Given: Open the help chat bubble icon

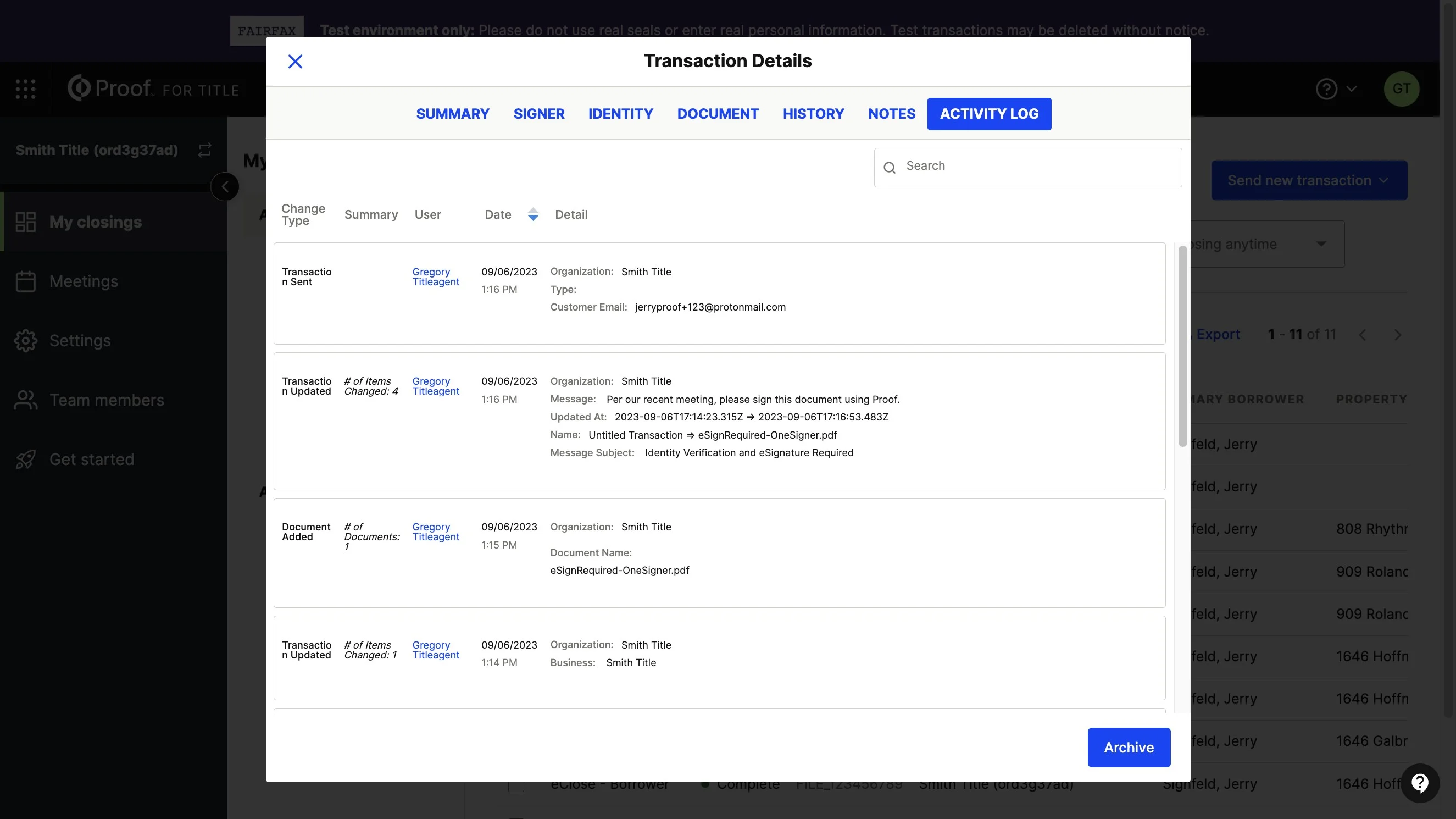Looking at the screenshot, I should point(1420,783).
